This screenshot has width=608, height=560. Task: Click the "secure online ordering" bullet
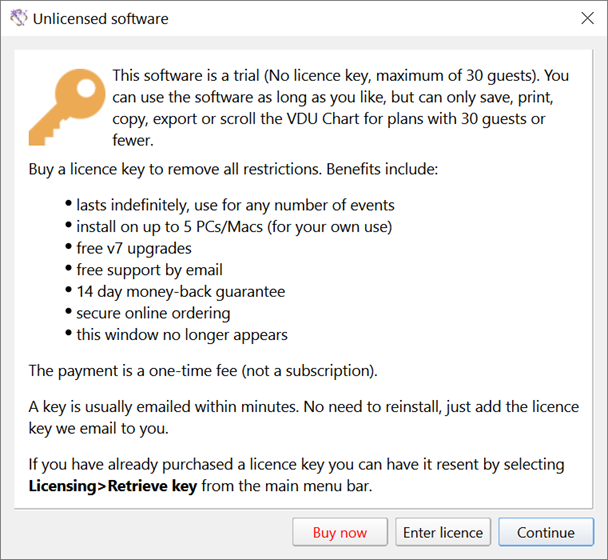[x=153, y=313]
